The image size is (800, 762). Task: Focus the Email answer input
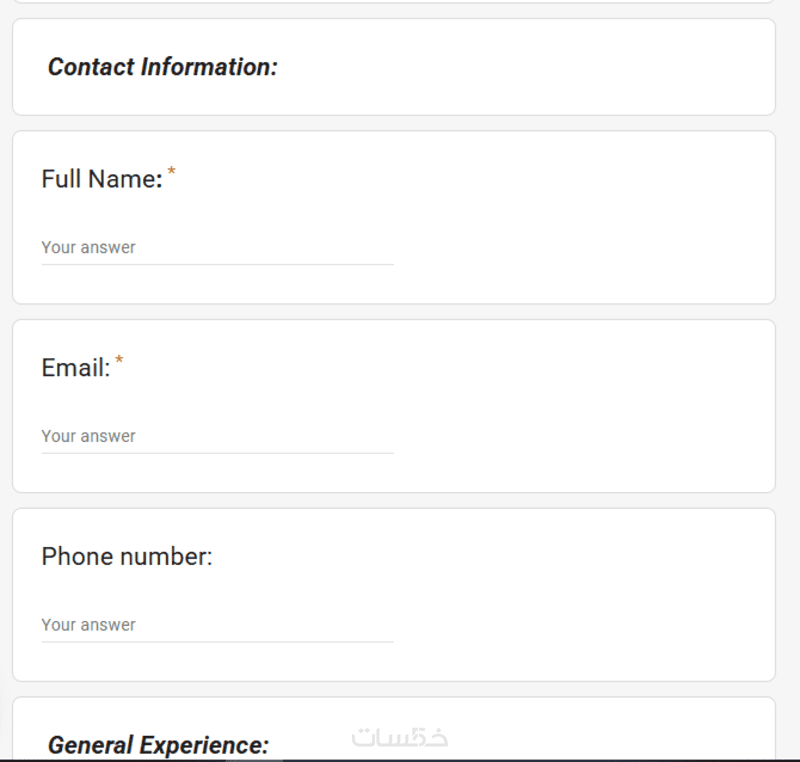pos(217,436)
